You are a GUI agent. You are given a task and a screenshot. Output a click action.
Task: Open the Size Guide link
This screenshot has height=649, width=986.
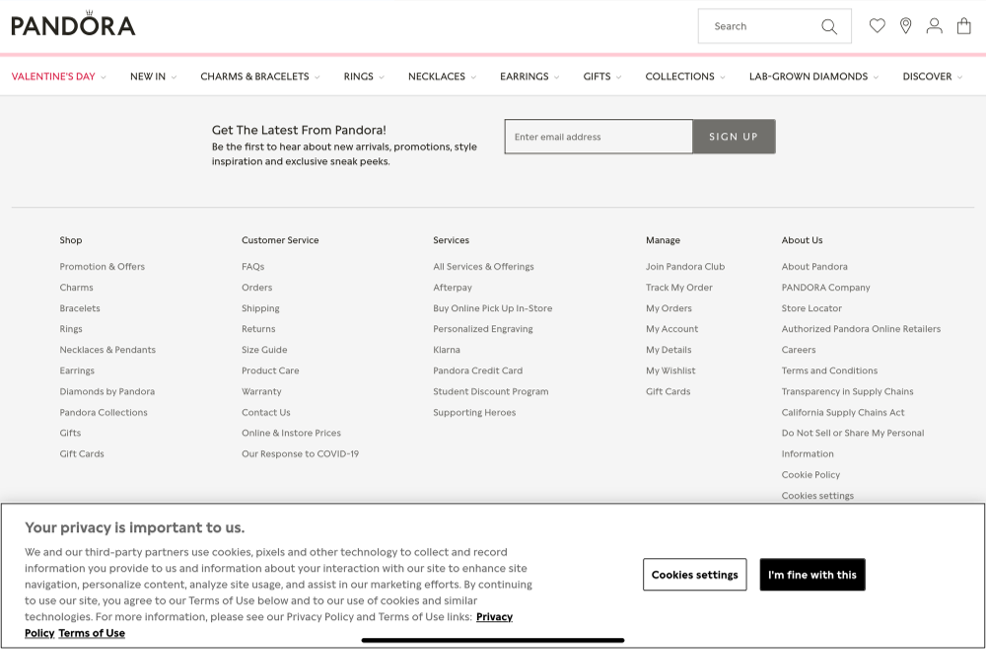coord(264,350)
